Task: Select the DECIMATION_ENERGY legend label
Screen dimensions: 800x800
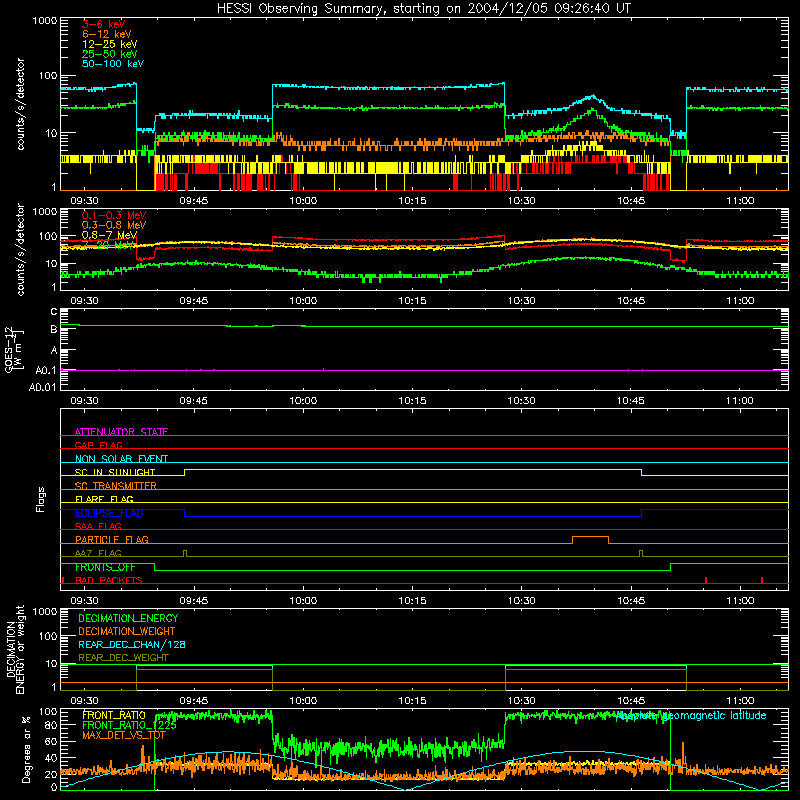Action: point(128,618)
